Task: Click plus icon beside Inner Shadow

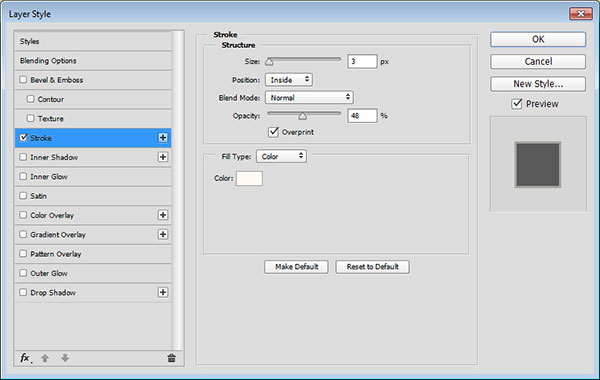Action: (163, 157)
